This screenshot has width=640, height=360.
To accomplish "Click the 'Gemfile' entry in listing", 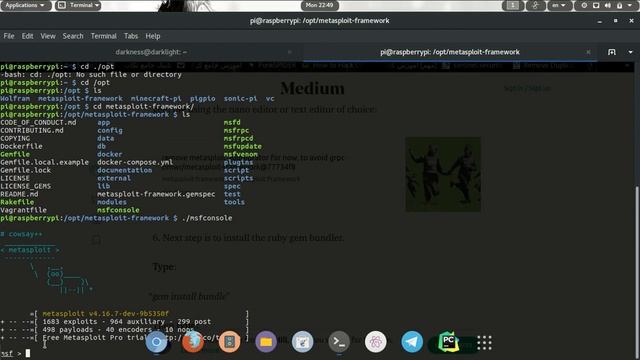I will [15, 154].
